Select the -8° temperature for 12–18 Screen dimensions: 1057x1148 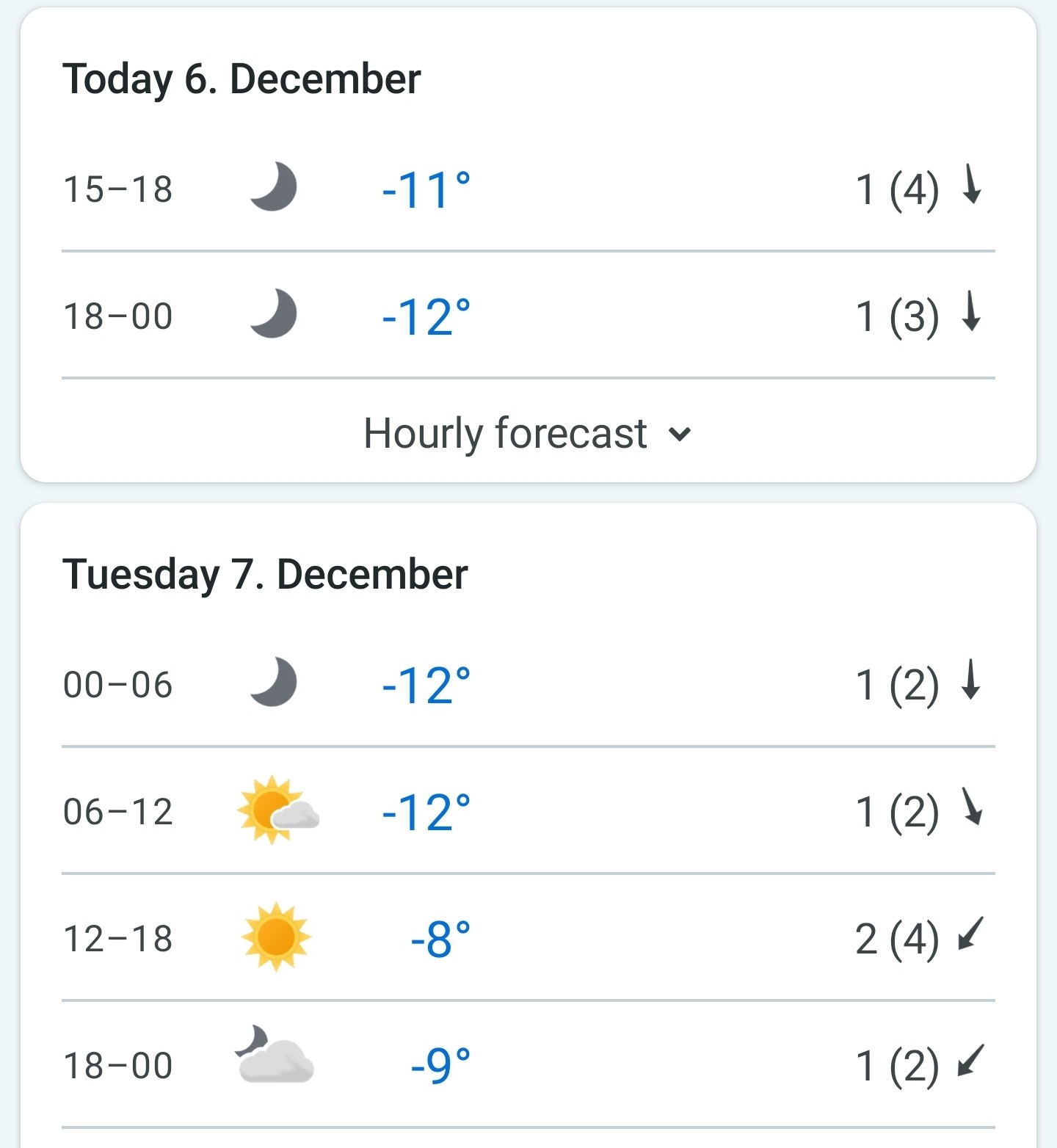pyautogui.click(x=440, y=939)
